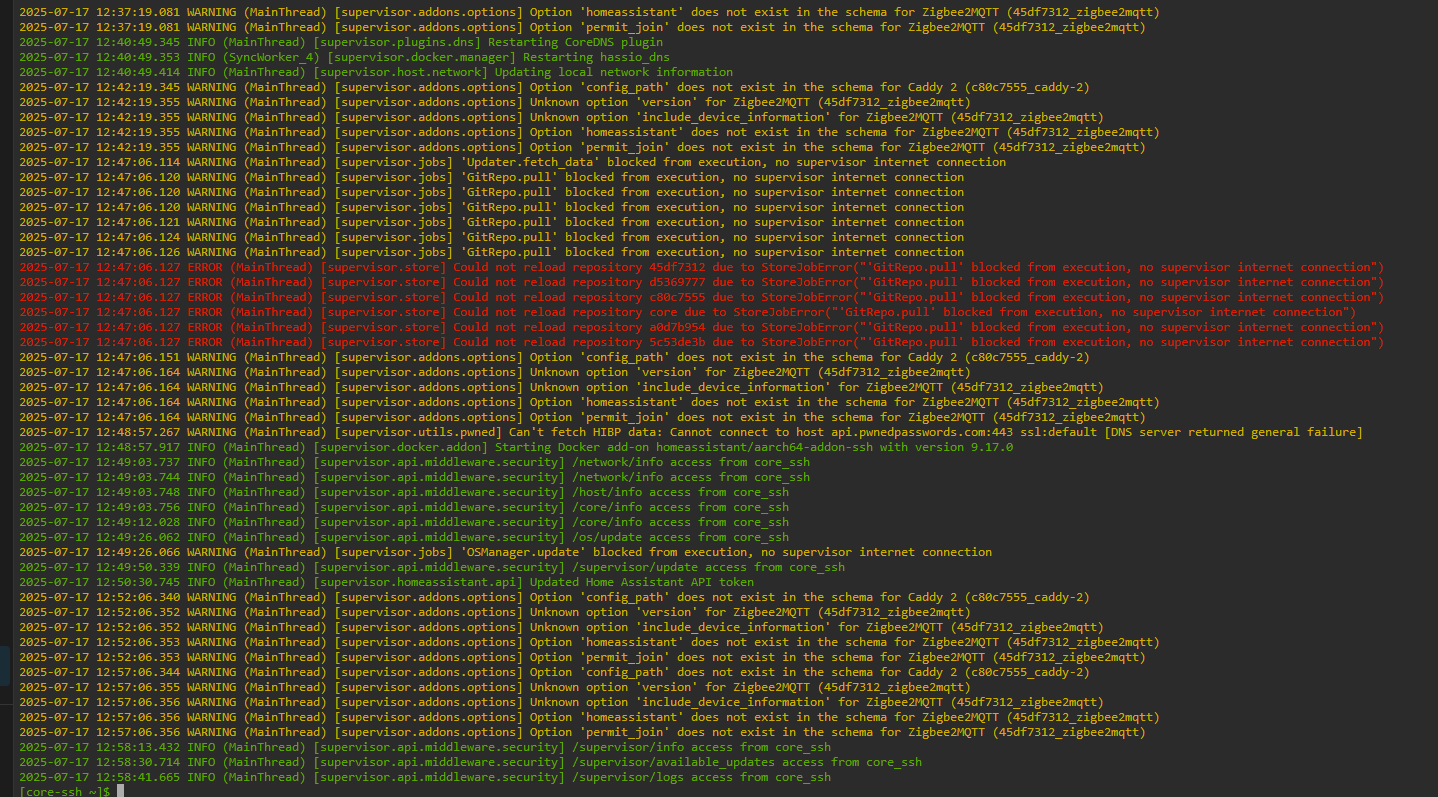Select the 12:57:06.356 'include_device_information' warning
Viewport: 1438px width, 797px height.
tap(562, 702)
